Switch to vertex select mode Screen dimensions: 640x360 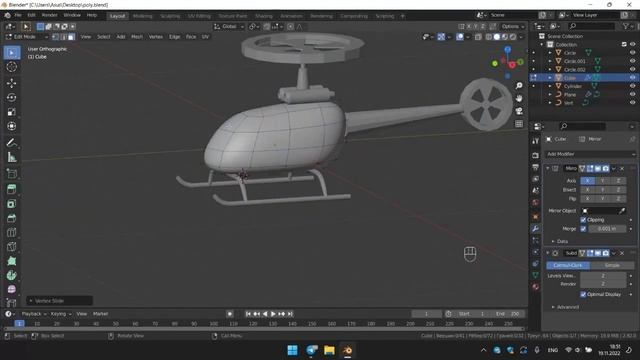[56, 37]
